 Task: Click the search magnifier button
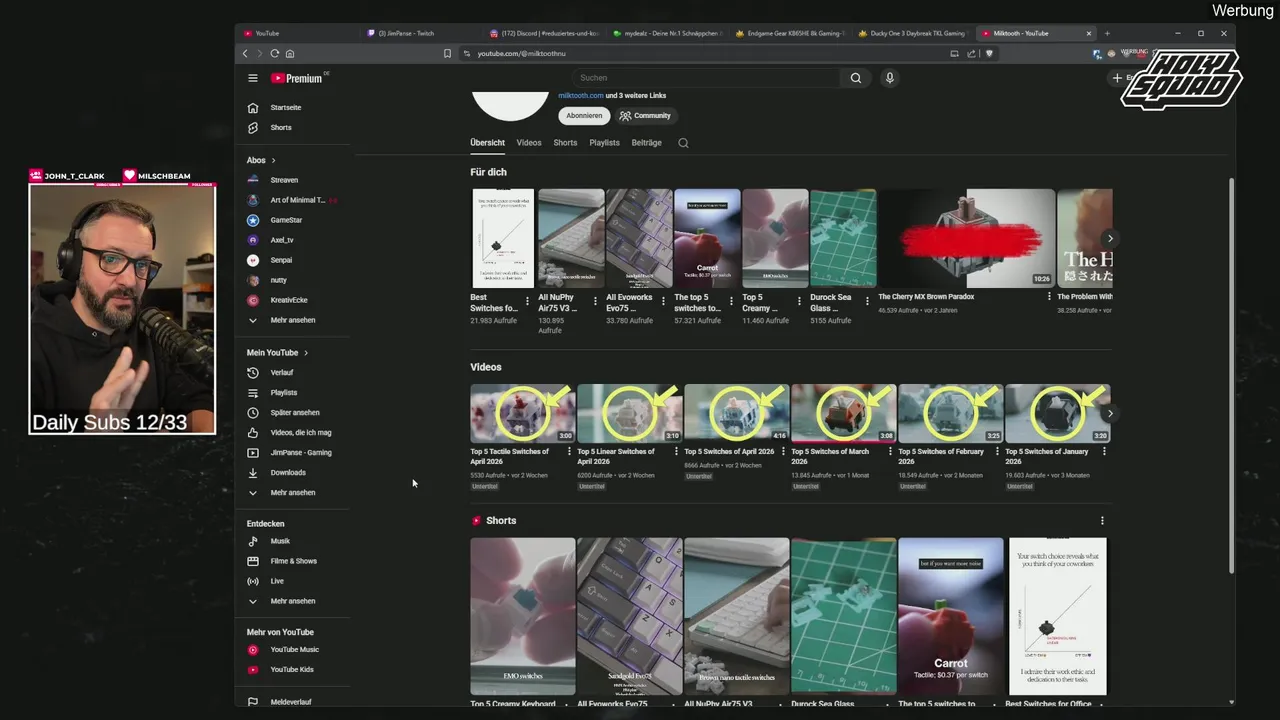[x=856, y=78]
